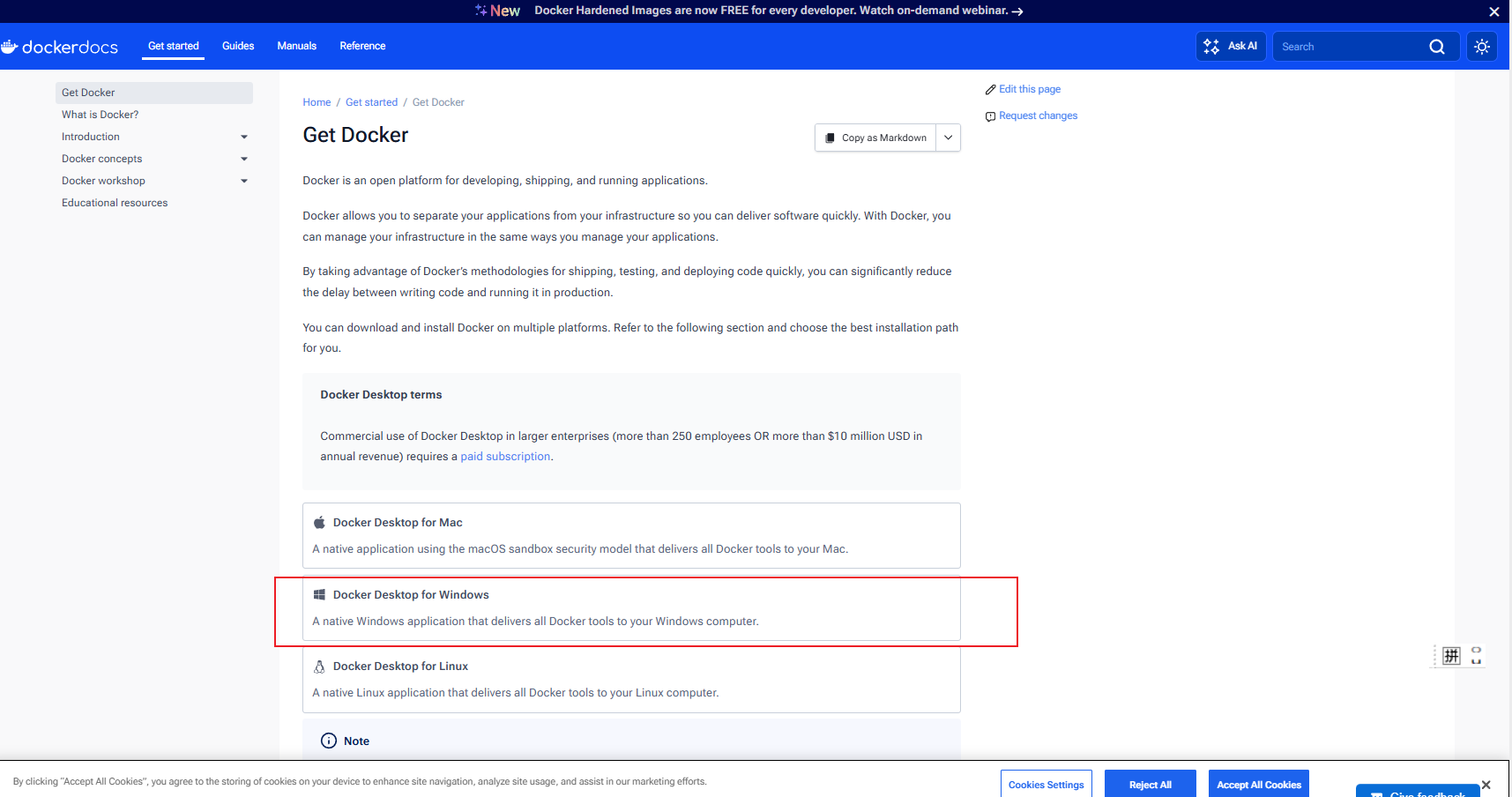Image resolution: width=1512 pixels, height=797 pixels.
Task: Expand the Docker concepts sidebar section
Action: coord(244,159)
